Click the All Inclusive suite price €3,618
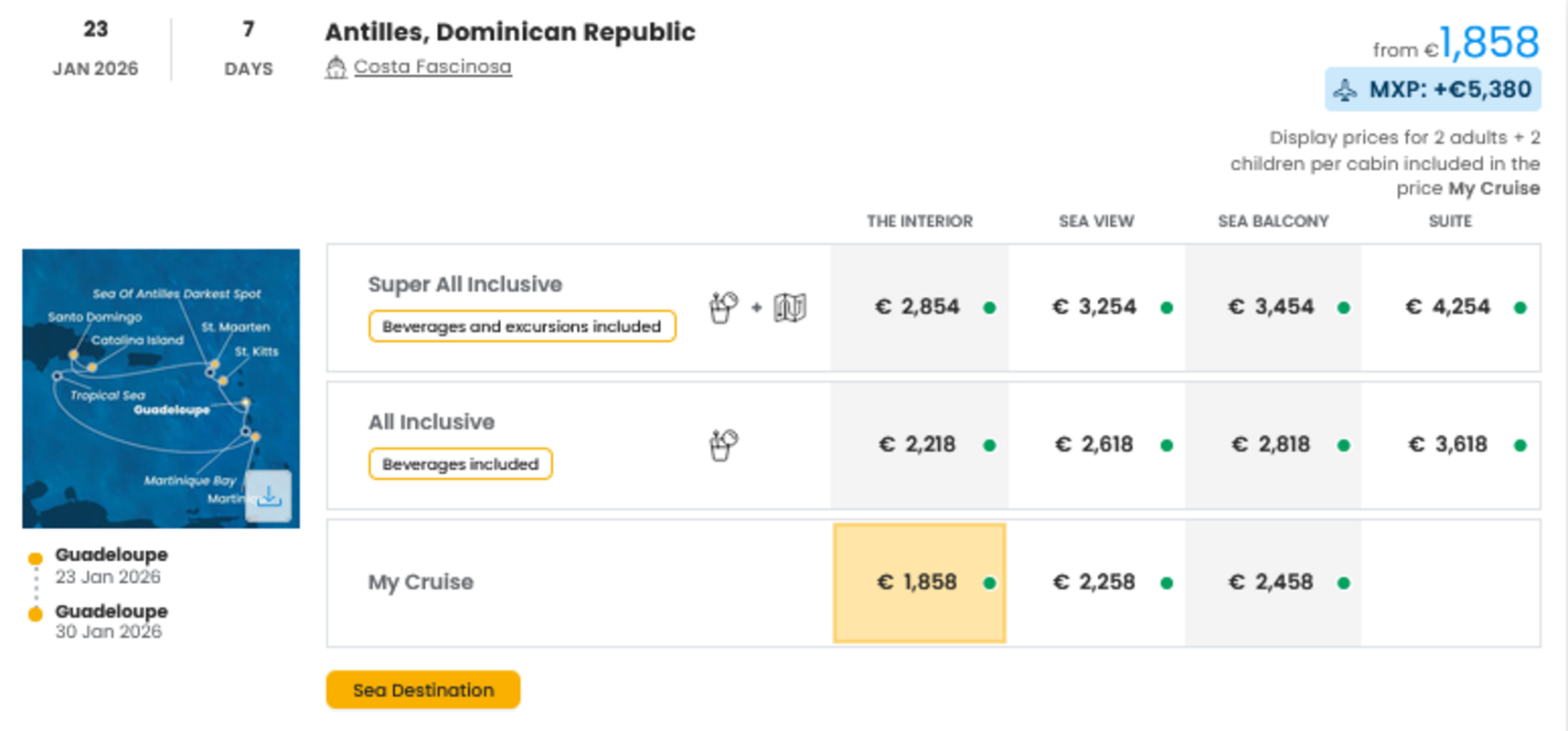Image resolution: width=1568 pixels, height=731 pixels. point(1449,445)
